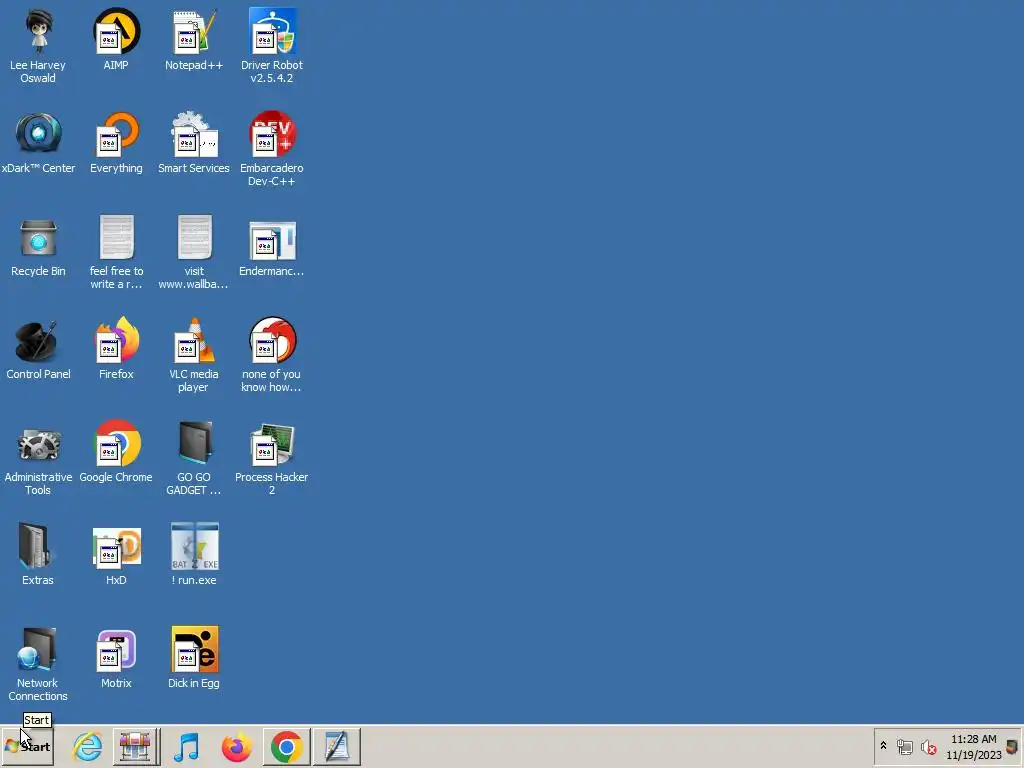Select the 'none of you know how...' shortcut
Viewport: 1024px width, 768px height.
click(272, 356)
